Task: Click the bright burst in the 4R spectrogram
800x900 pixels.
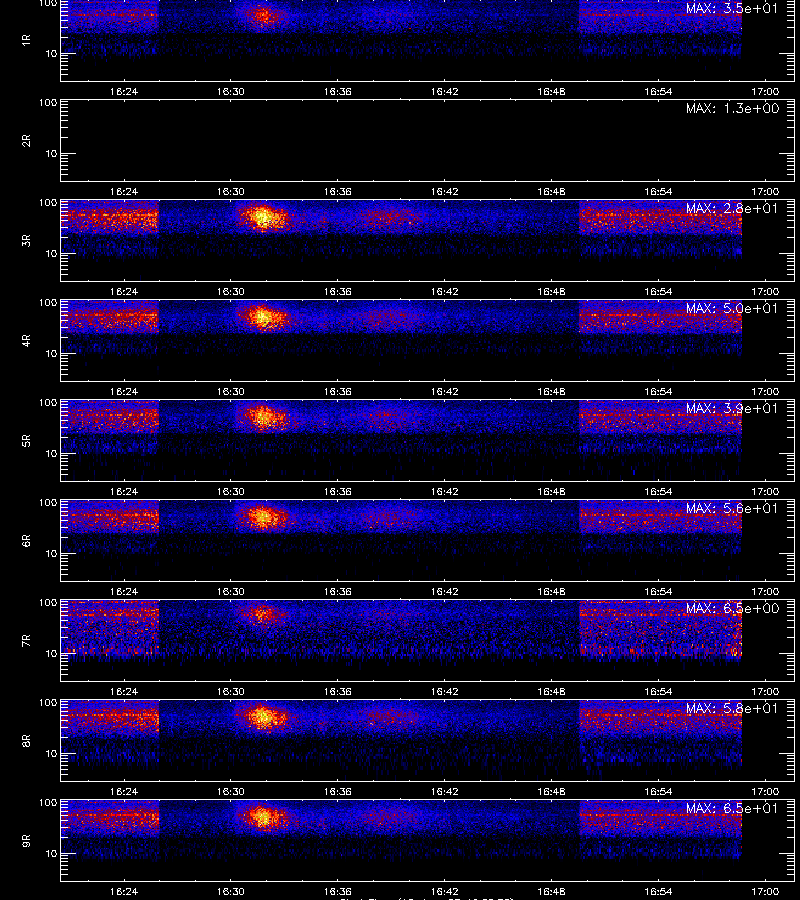Action: coord(263,317)
